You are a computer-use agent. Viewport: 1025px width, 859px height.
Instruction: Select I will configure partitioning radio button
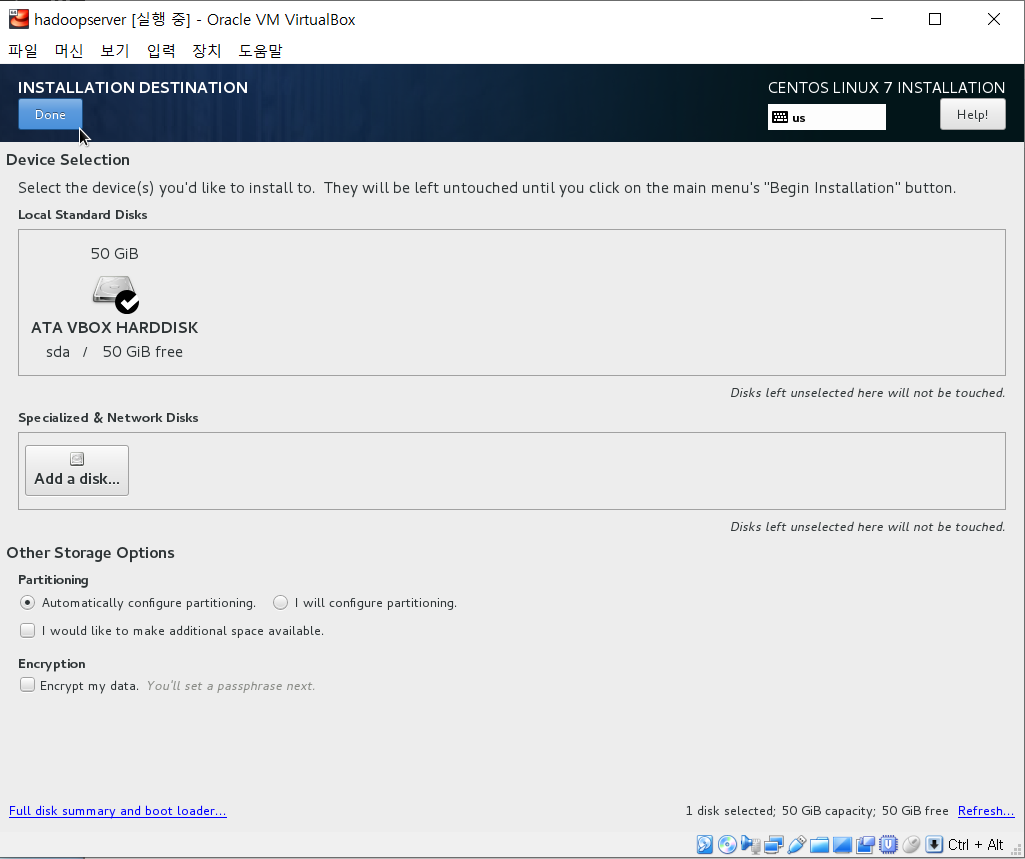[280, 603]
